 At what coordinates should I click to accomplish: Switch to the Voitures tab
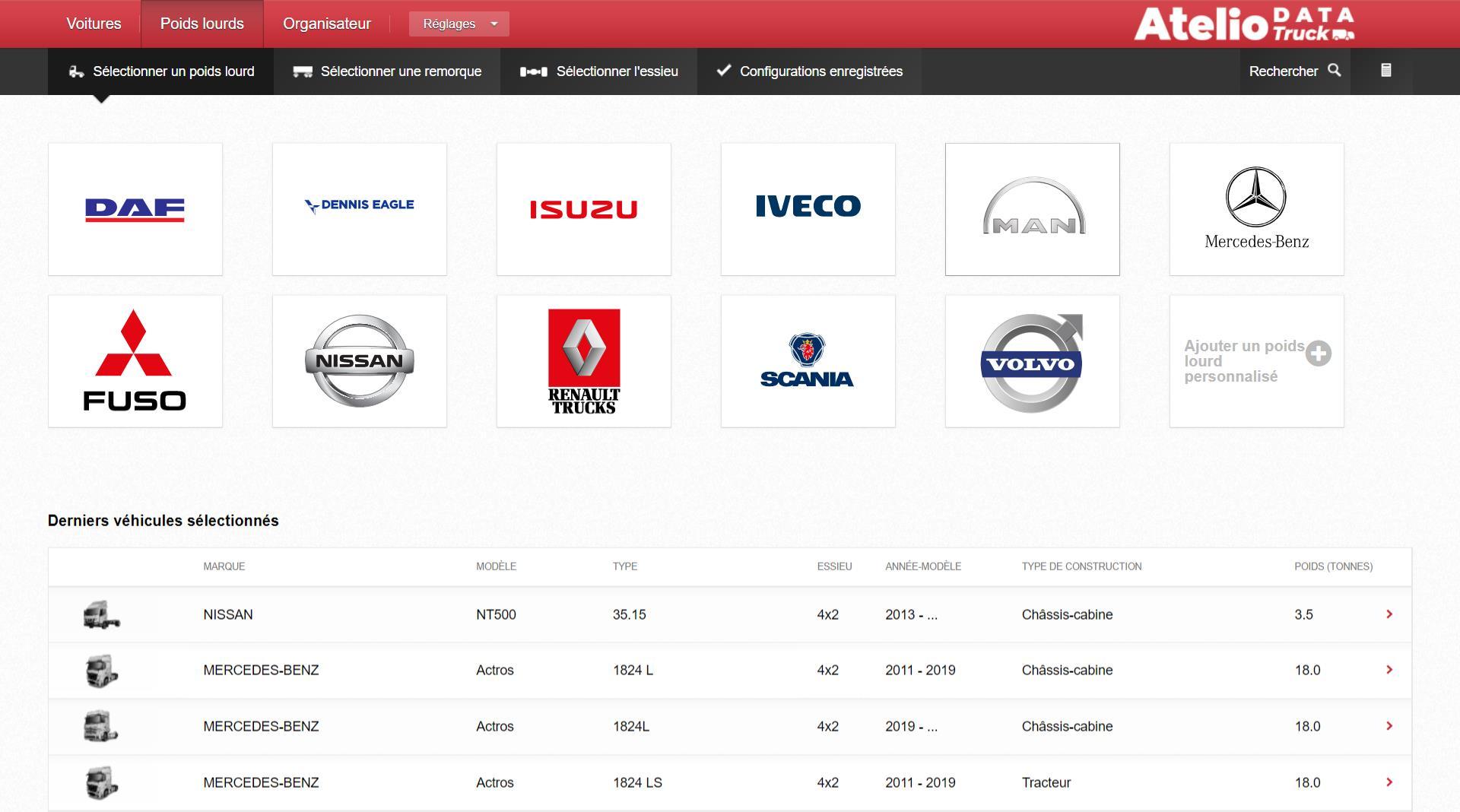point(94,24)
